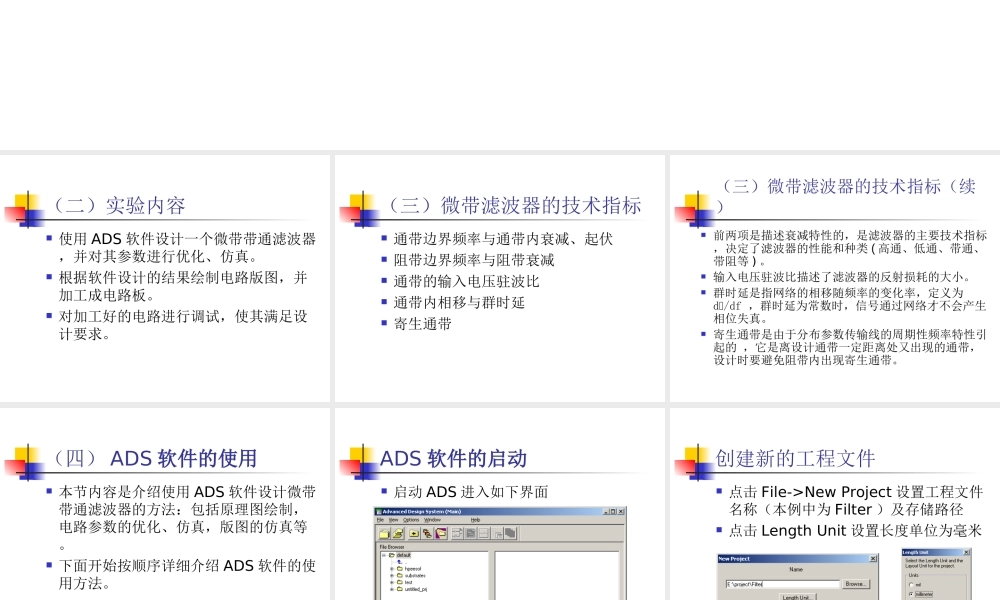Close the Length Unit dialog with its X
This screenshot has width=1000, height=600.
click(x=966, y=553)
